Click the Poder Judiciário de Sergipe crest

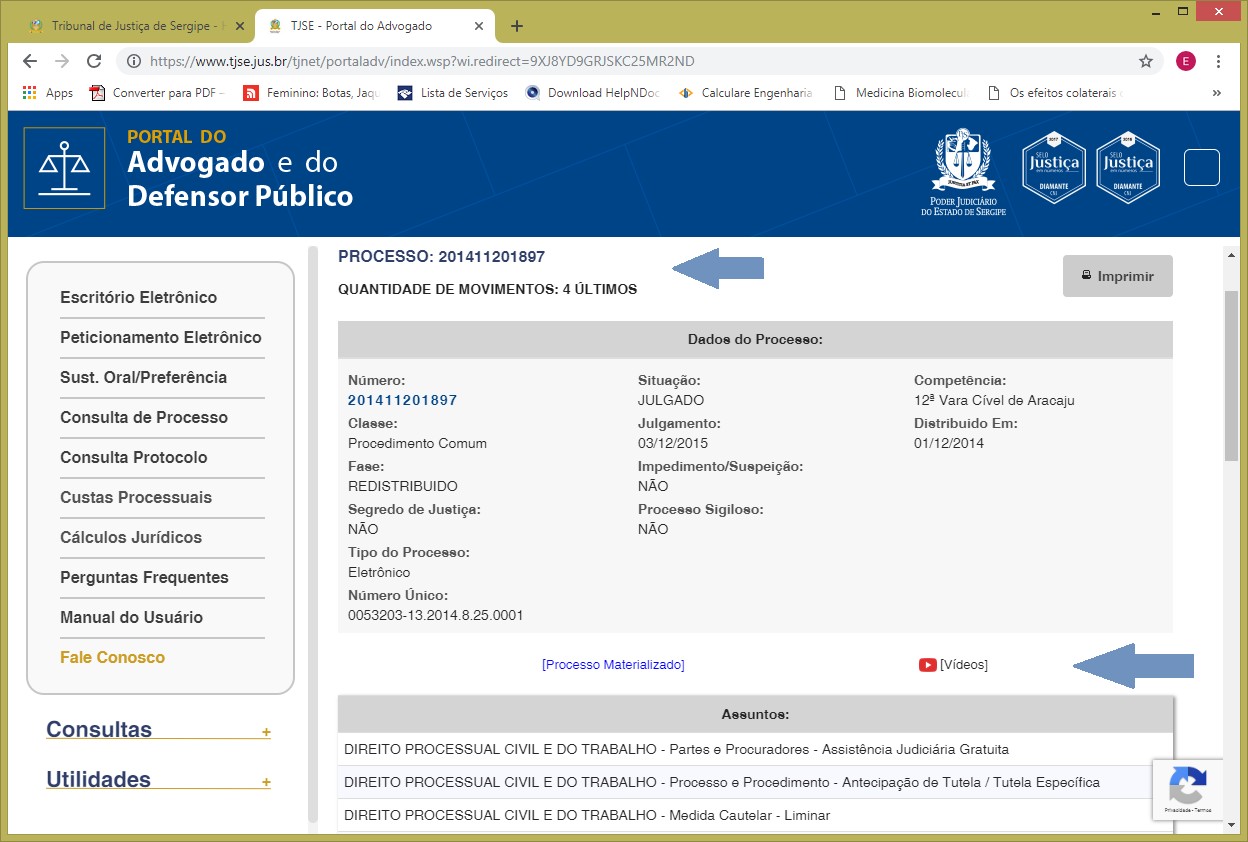963,172
